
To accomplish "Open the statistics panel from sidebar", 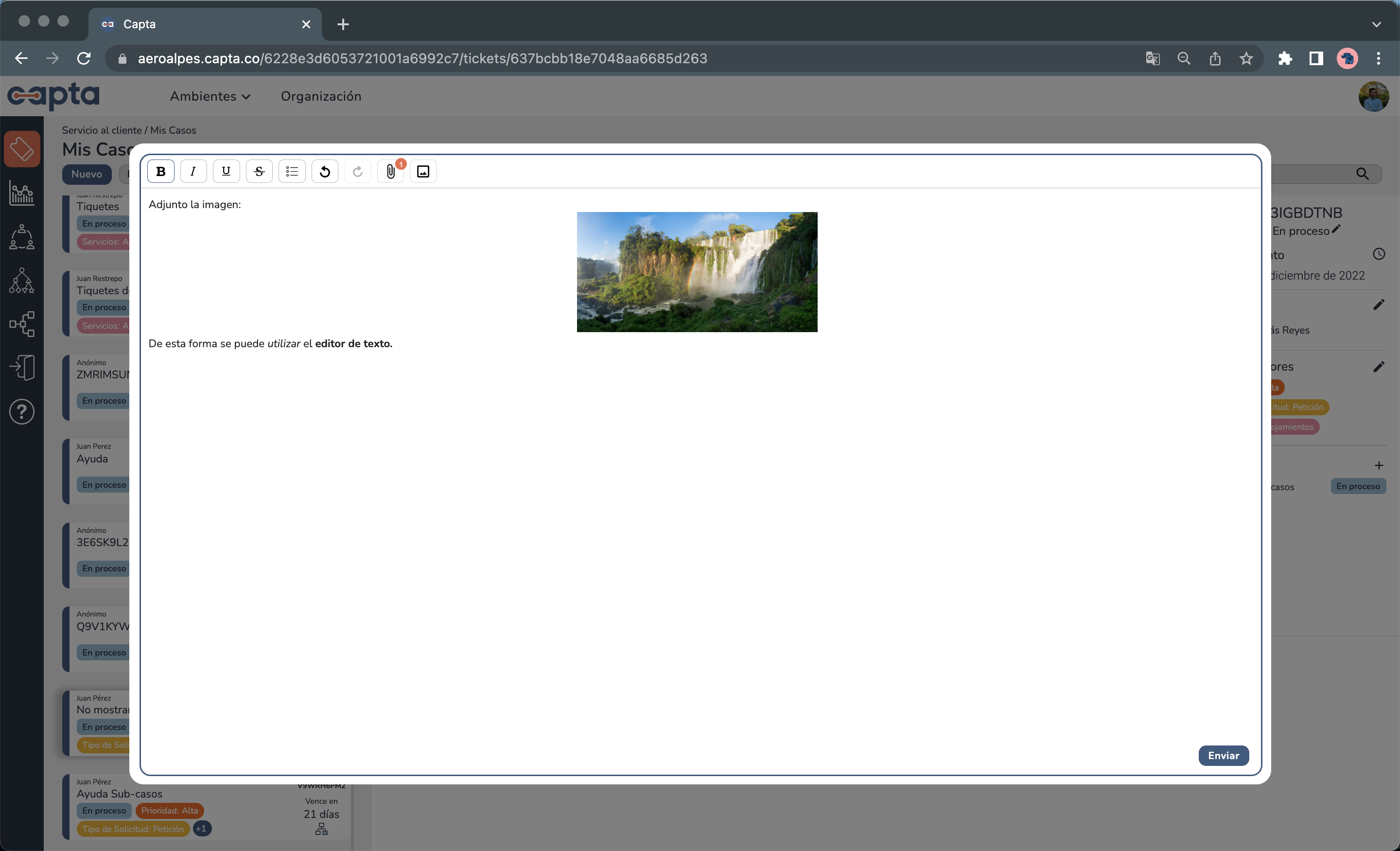I will pyautogui.click(x=21, y=194).
